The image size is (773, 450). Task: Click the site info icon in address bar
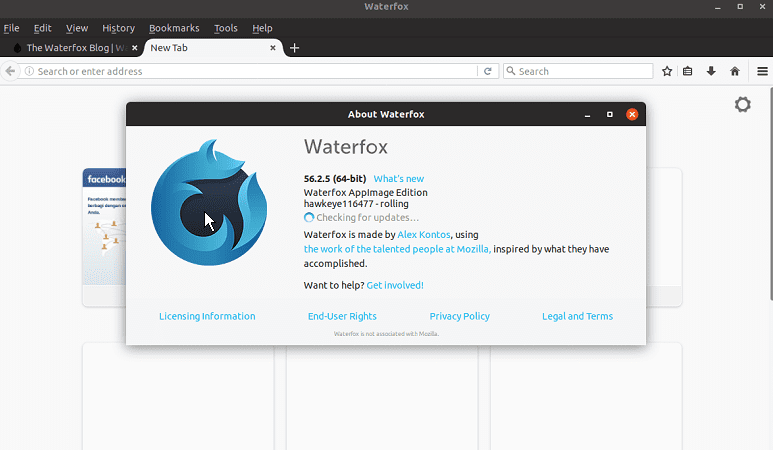pos(29,71)
